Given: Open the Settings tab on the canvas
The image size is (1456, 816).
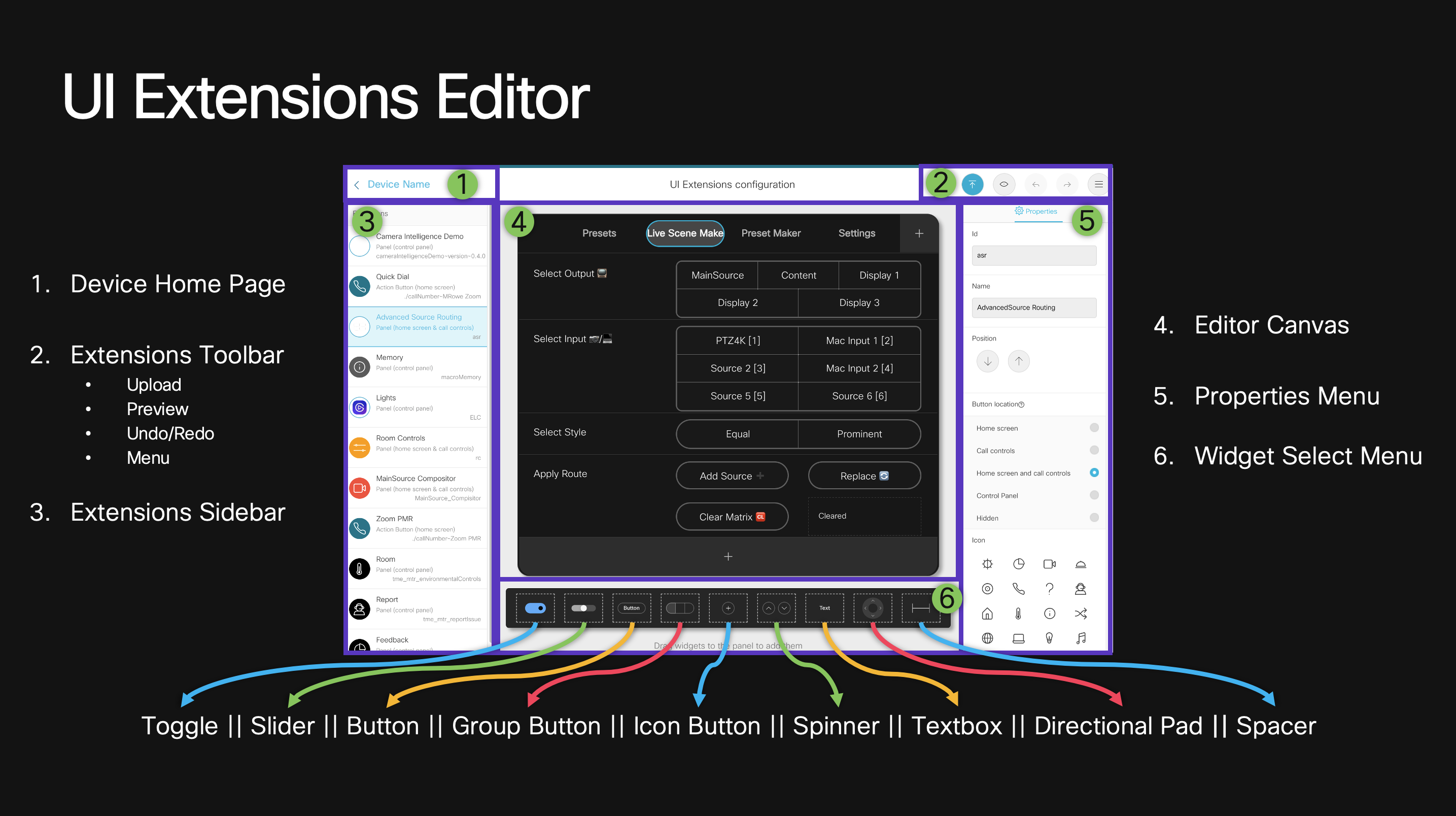Looking at the screenshot, I should click(x=856, y=233).
